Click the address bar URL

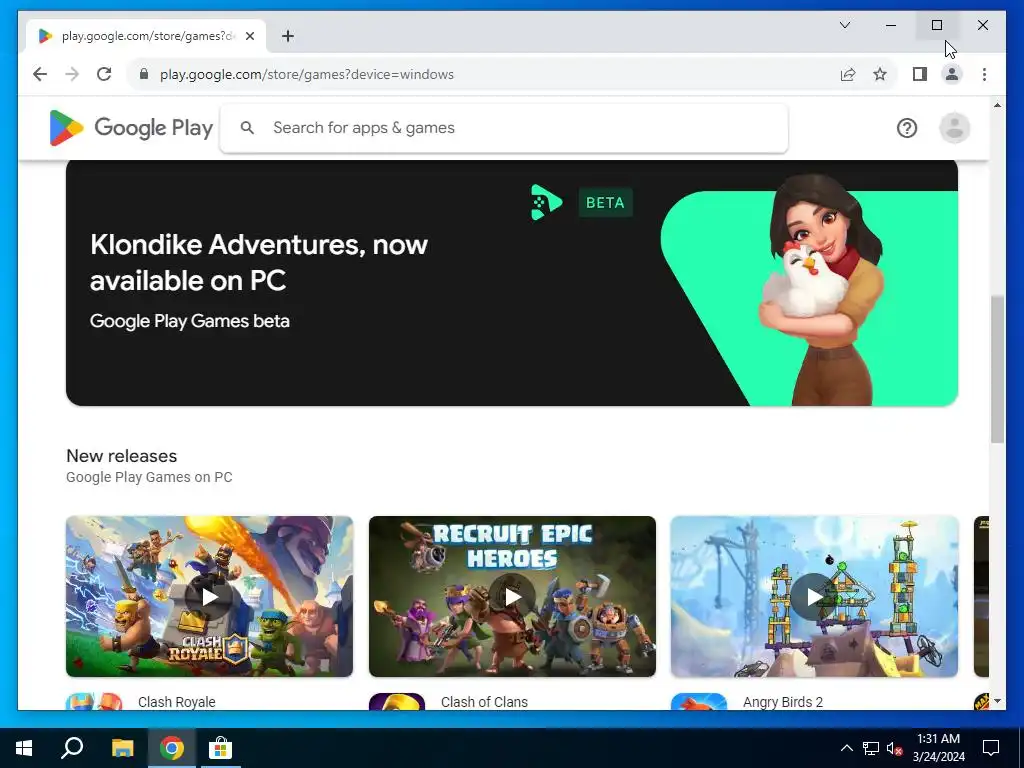(x=307, y=74)
